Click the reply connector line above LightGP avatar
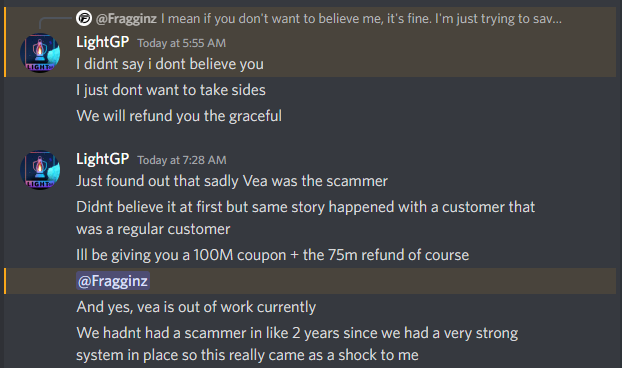 [x=55, y=23]
